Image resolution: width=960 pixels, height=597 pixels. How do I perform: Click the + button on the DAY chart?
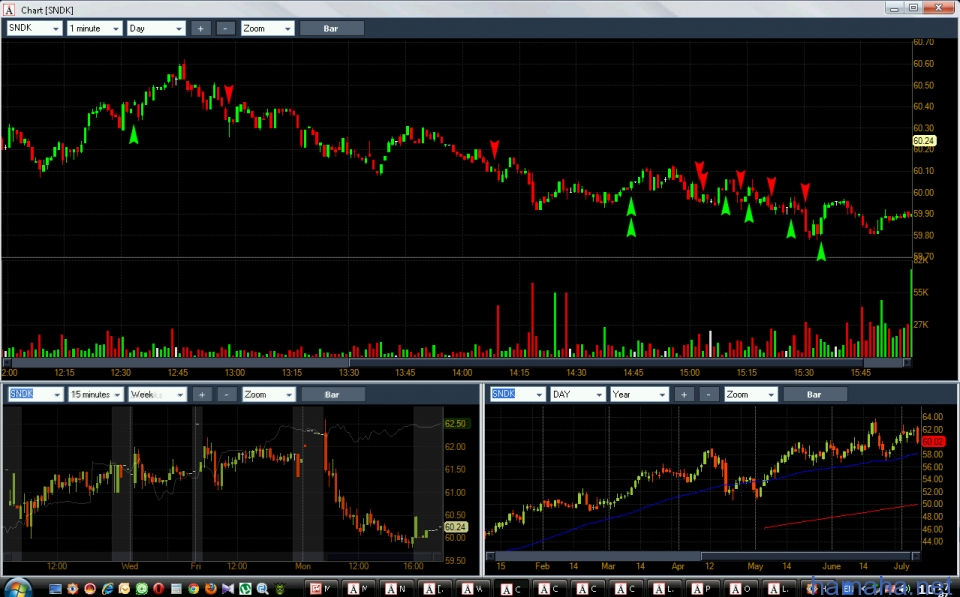[684, 394]
